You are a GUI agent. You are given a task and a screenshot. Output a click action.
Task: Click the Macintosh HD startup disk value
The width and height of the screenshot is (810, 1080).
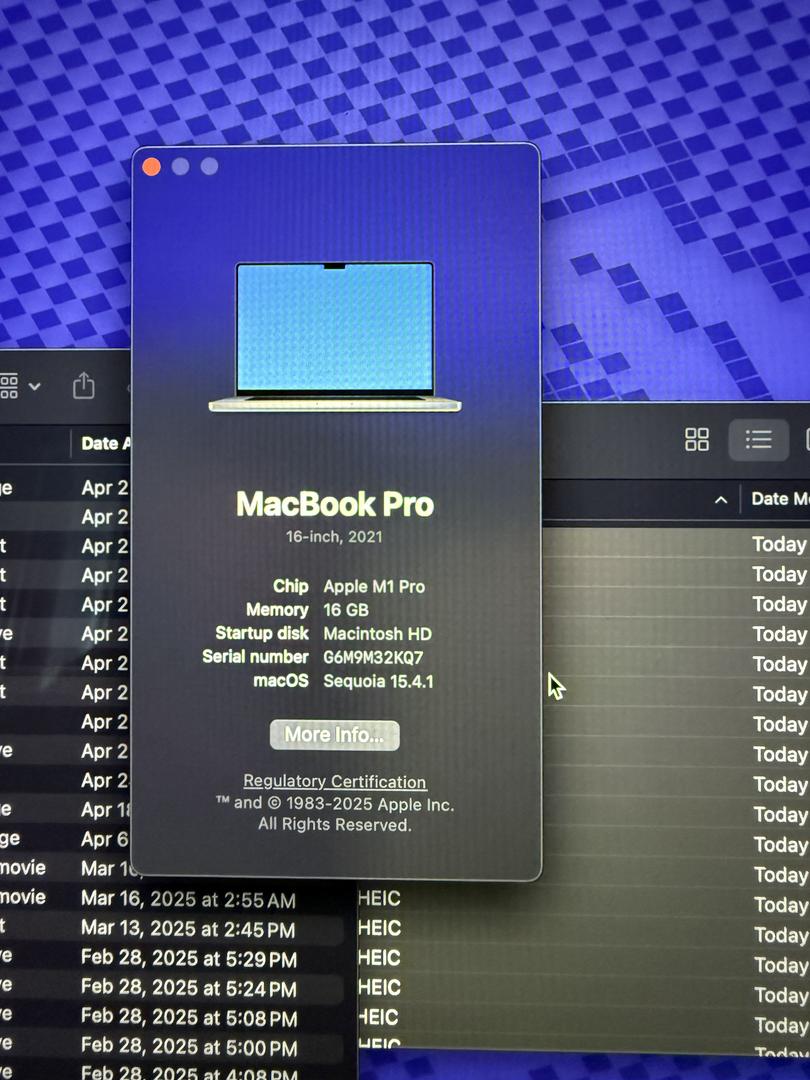click(377, 634)
